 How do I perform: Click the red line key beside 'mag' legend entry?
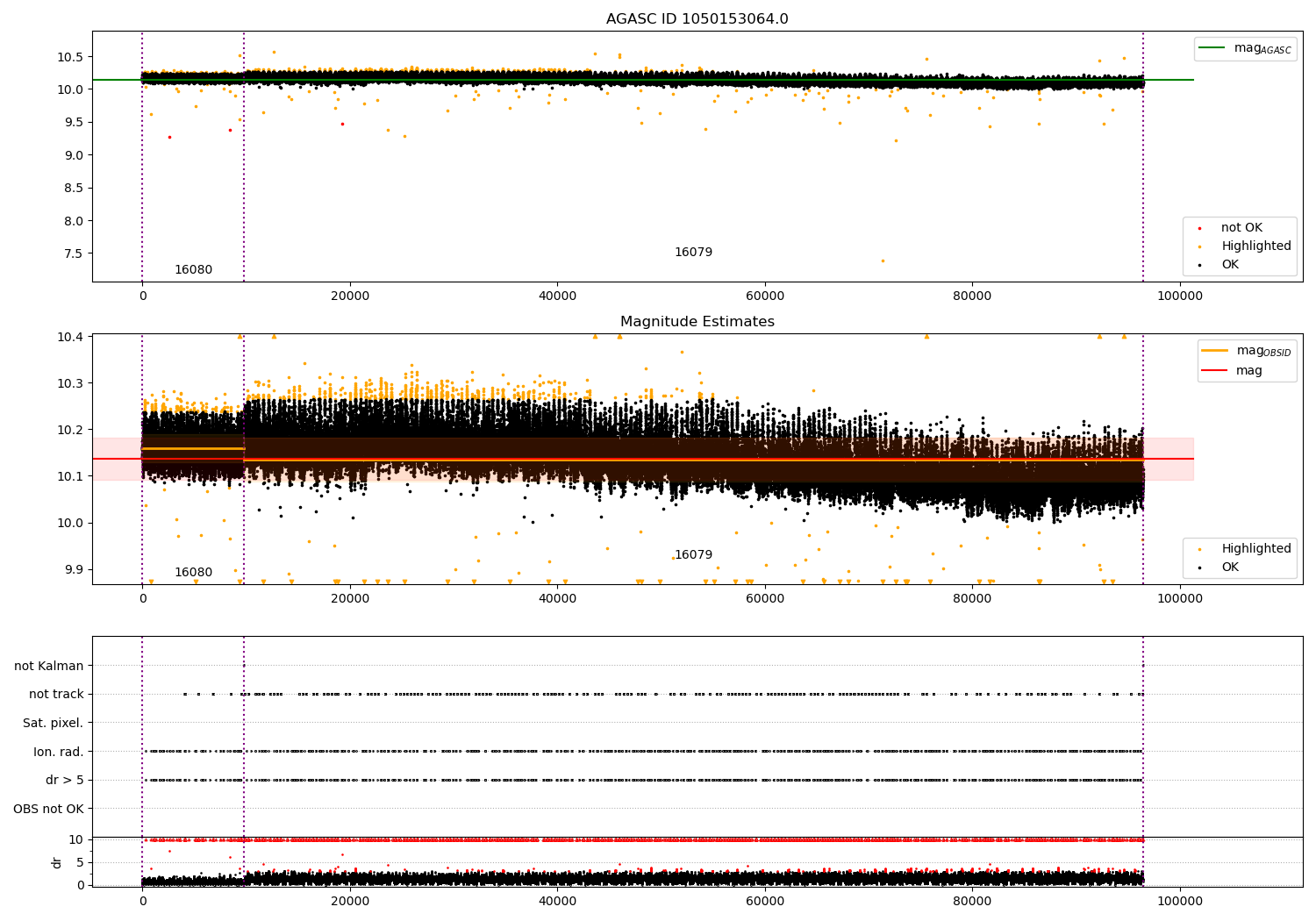pos(1214,371)
